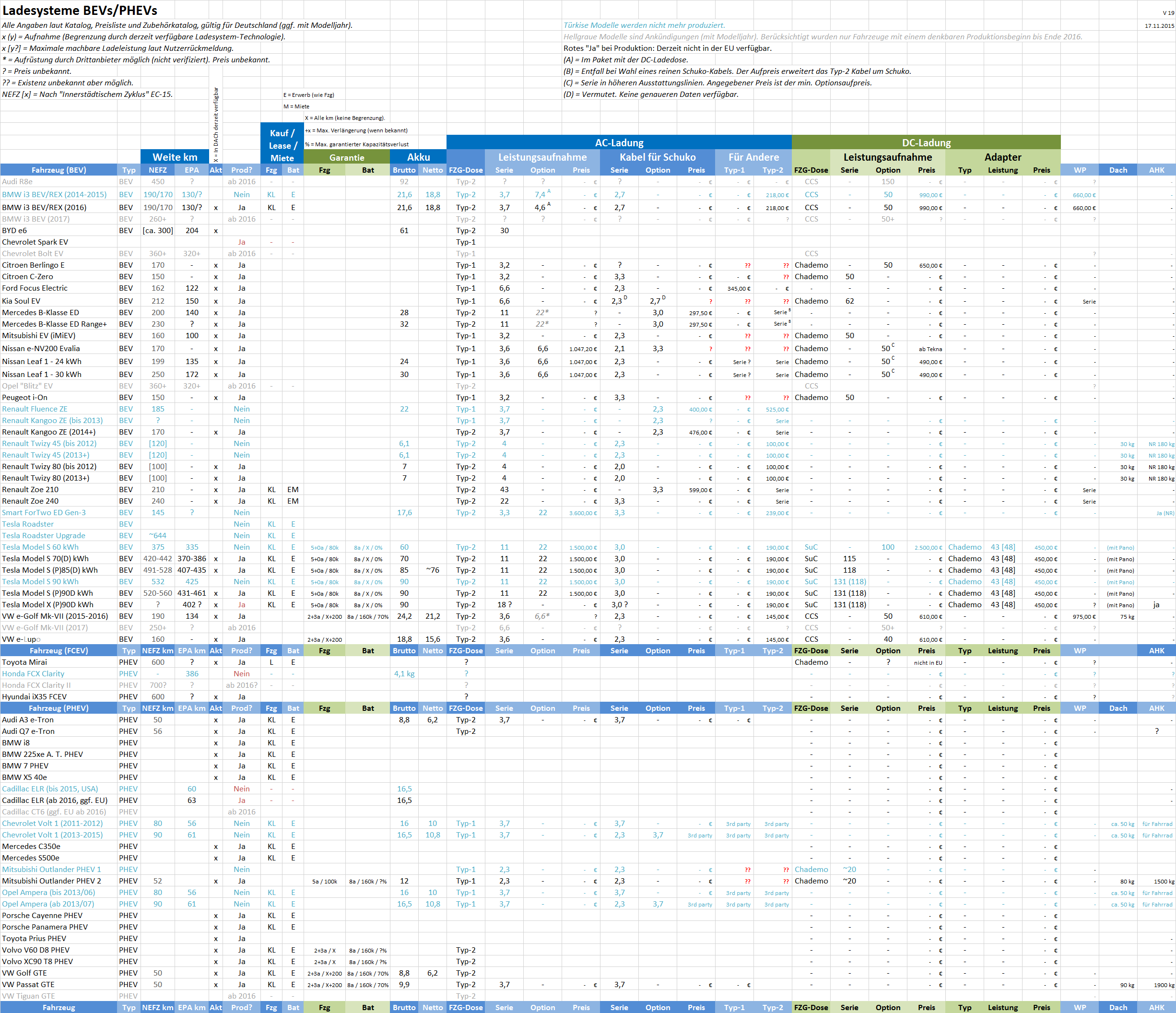This screenshot has width=1176, height=1013.
Task: Click the 'Für Andere' header cell
Action: (754, 157)
